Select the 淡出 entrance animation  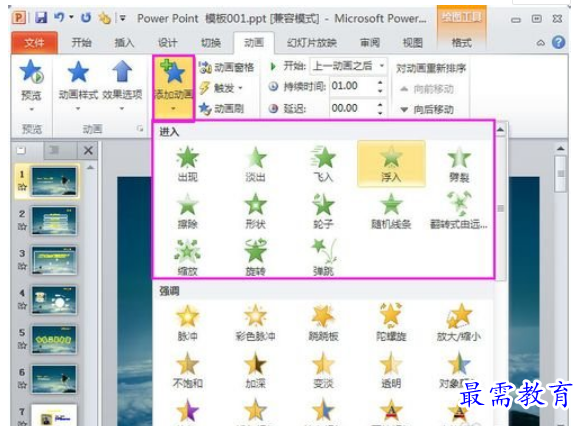coord(255,164)
